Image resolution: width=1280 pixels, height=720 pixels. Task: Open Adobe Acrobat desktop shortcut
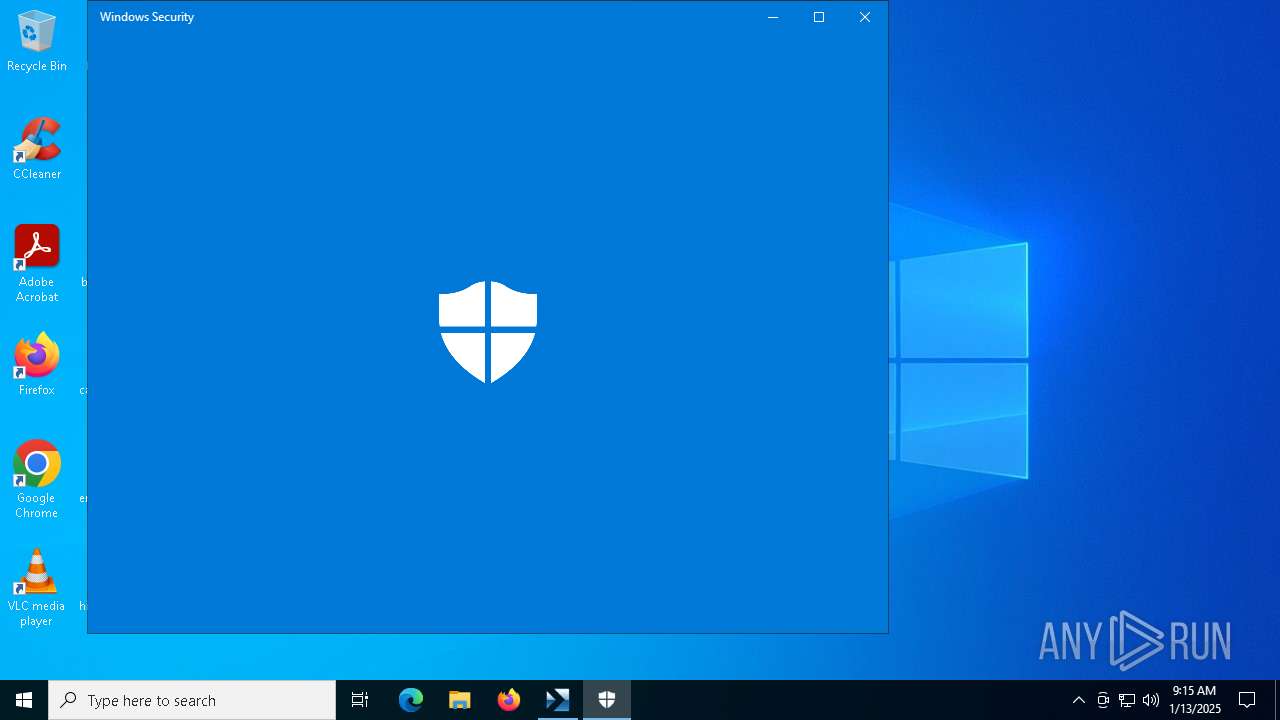[37, 264]
